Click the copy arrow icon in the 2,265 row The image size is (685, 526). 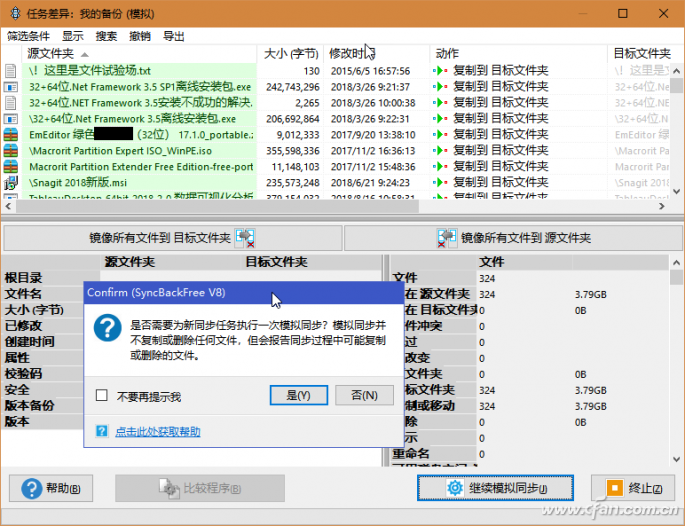[x=440, y=103]
